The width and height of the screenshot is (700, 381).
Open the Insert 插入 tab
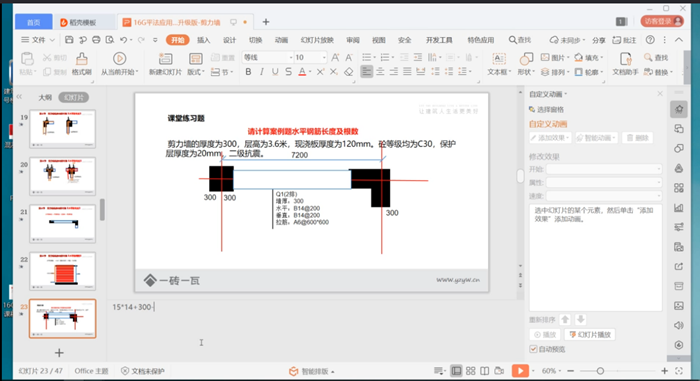(204, 40)
